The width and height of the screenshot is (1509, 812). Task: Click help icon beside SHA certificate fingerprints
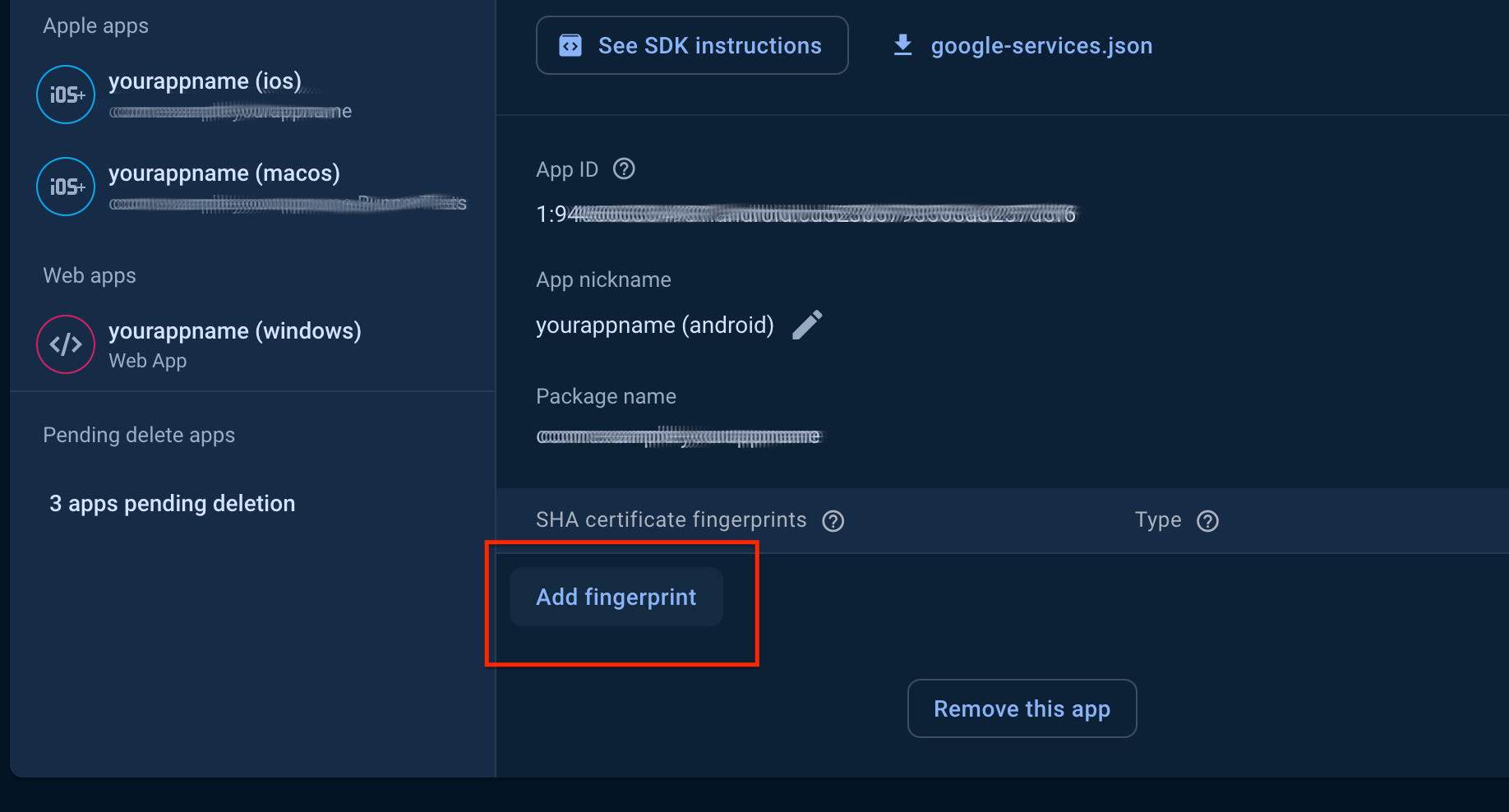(833, 521)
